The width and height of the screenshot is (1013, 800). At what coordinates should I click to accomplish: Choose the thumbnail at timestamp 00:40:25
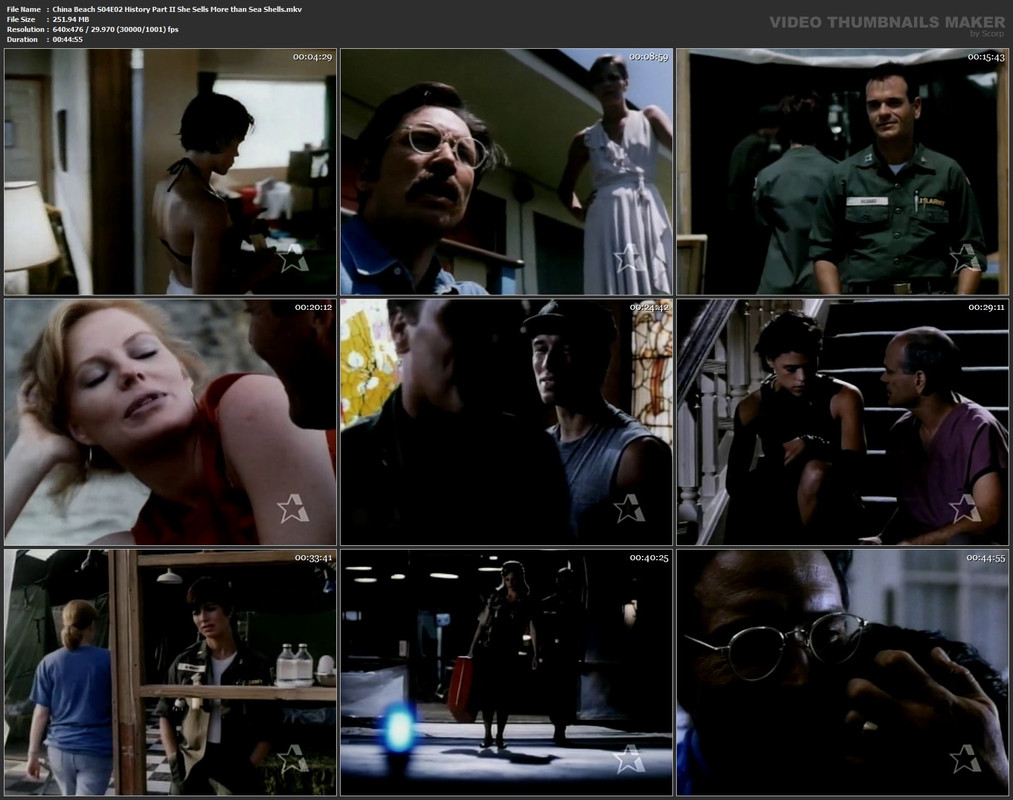click(x=506, y=673)
